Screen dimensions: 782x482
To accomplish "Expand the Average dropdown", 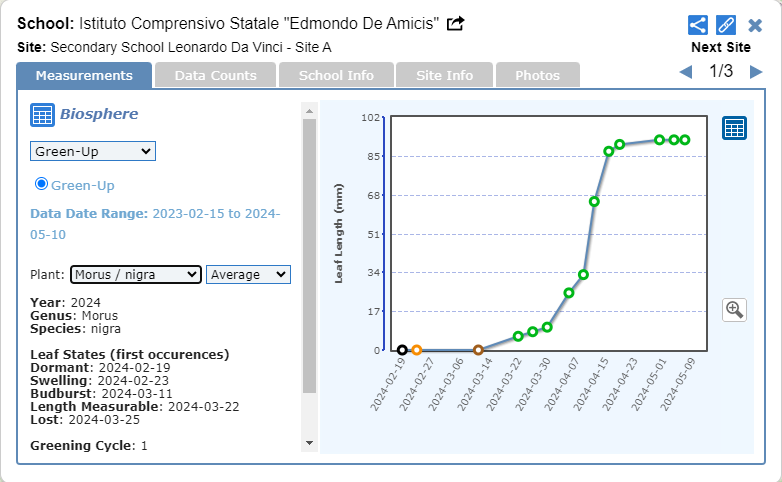I will click(x=248, y=275).
